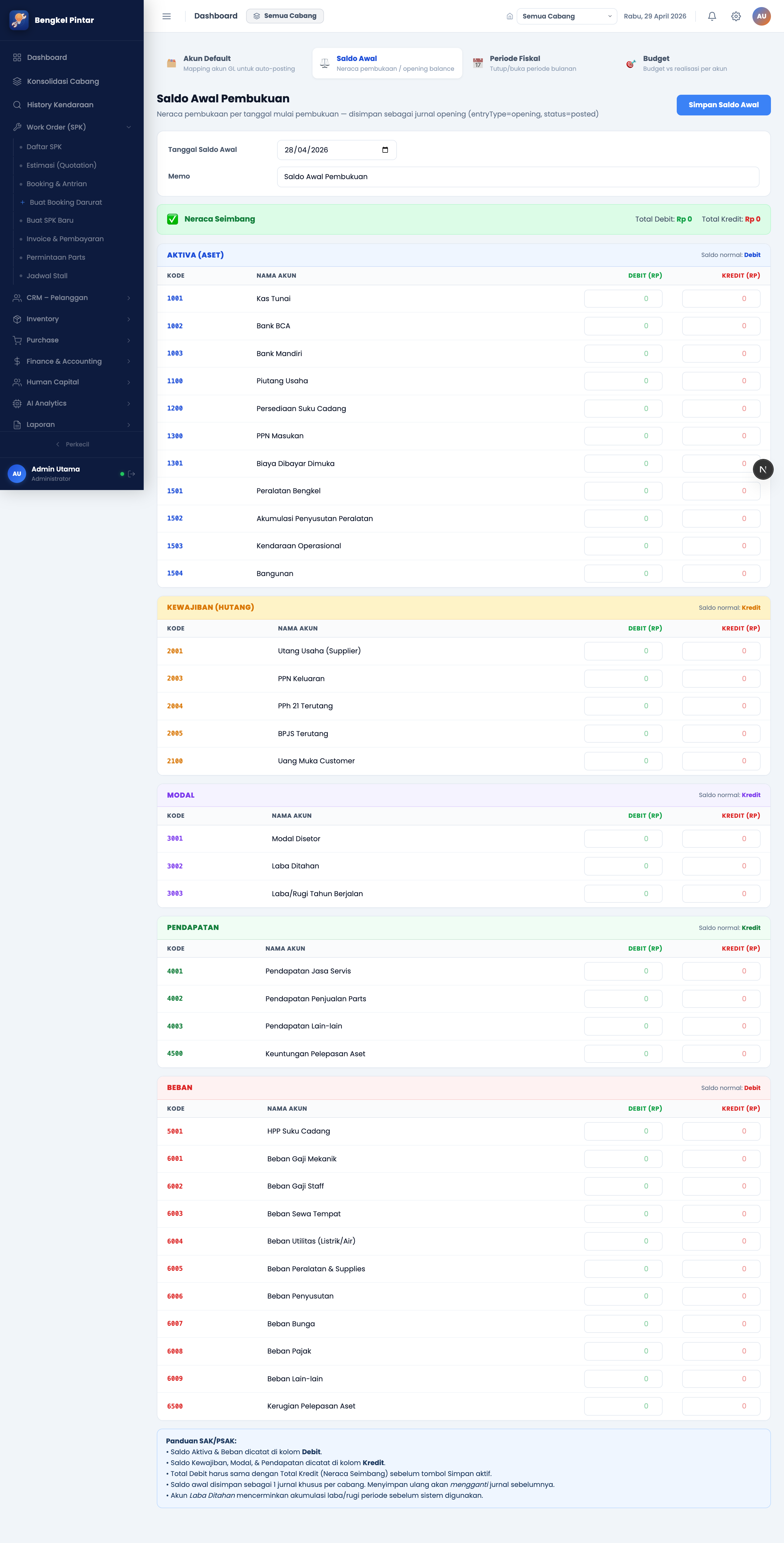Open the notifications bell
784x1543 pixels.
click(x=712, y=16)
